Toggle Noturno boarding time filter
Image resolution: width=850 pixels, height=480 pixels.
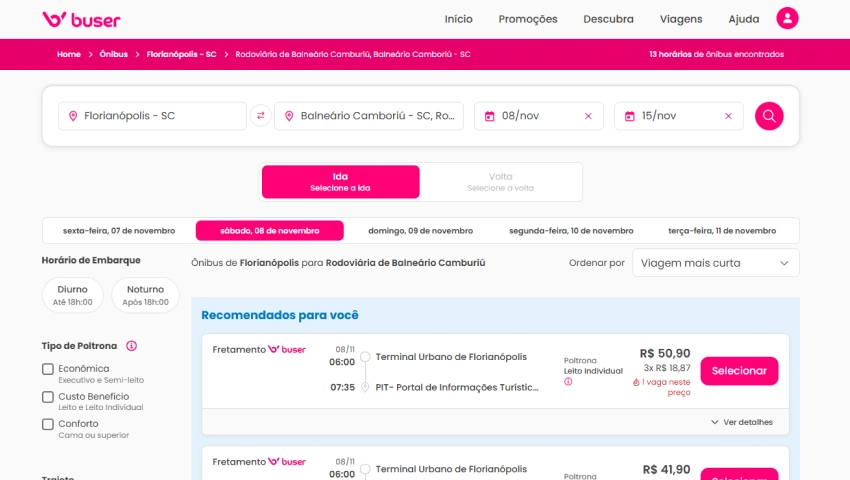[x=145, y=295]
